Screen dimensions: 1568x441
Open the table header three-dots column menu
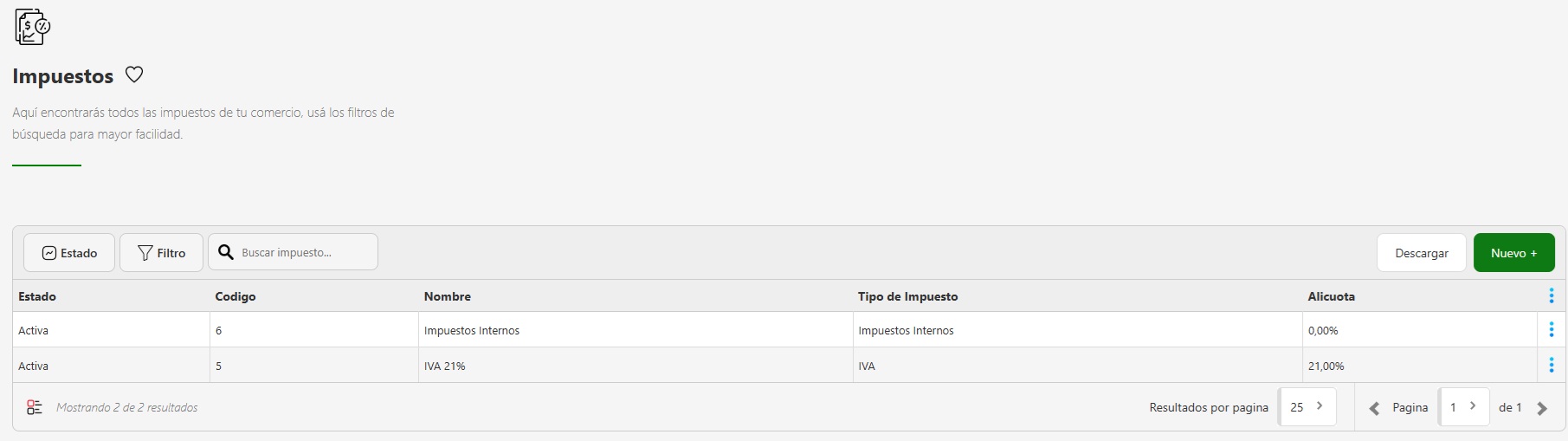(x=1551, y=296)
